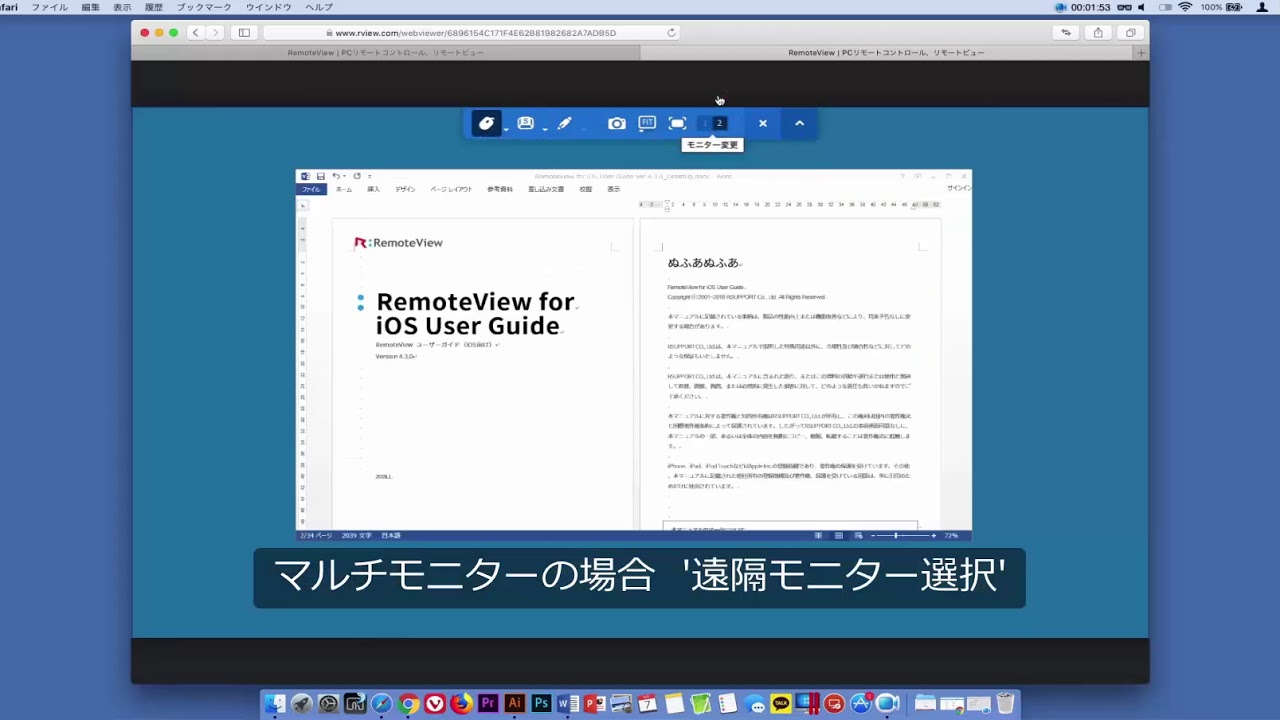Click the Word save icon in quick access
This screenshot has width=1280, height=720.
320,176
